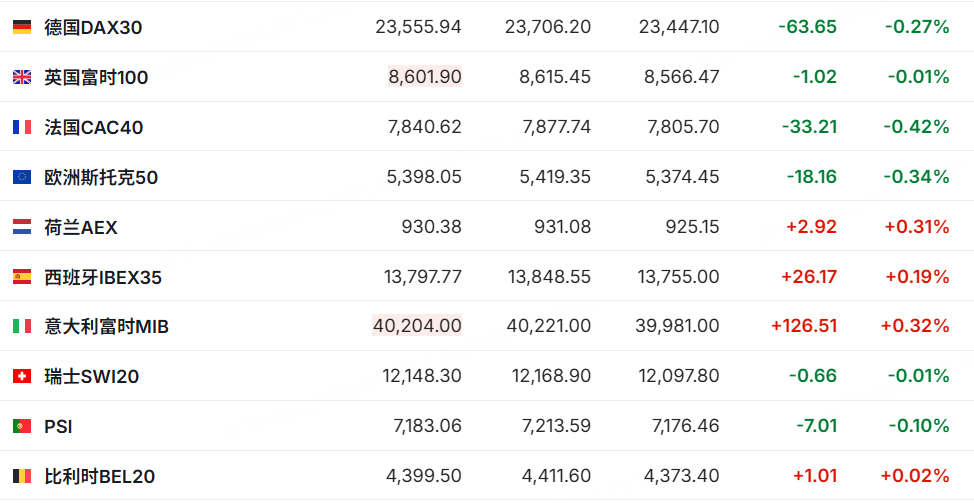Screen dimensions: 974x503
Task: Open the 西班牙IBEX35 index link
Action: (103, 277)
